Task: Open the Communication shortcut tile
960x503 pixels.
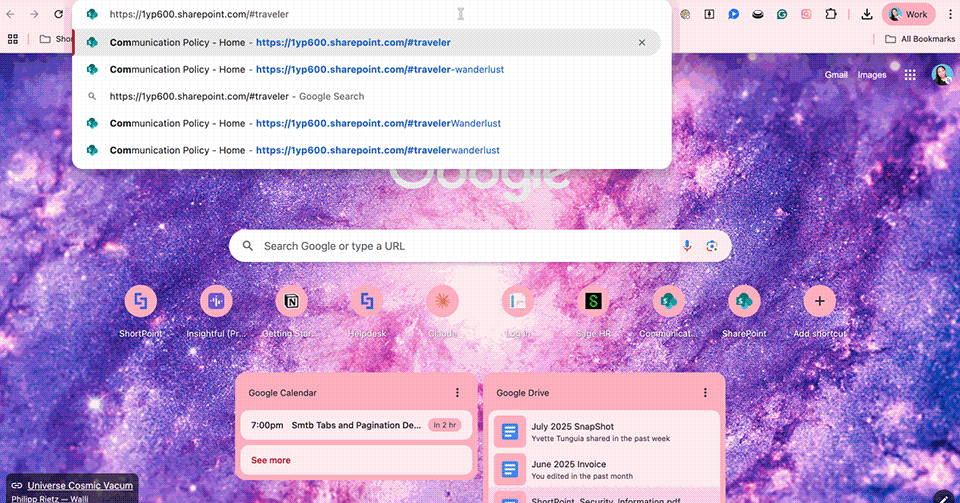Action: point(669,311)
